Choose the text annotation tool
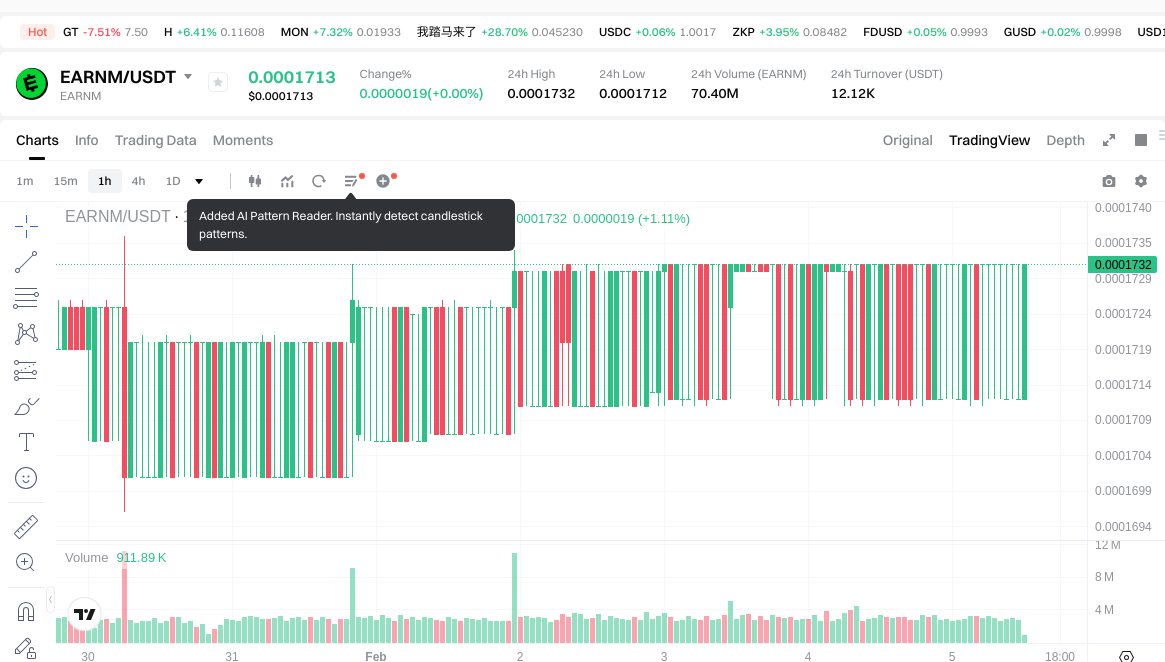1165x662 pixels. [26, 442]
